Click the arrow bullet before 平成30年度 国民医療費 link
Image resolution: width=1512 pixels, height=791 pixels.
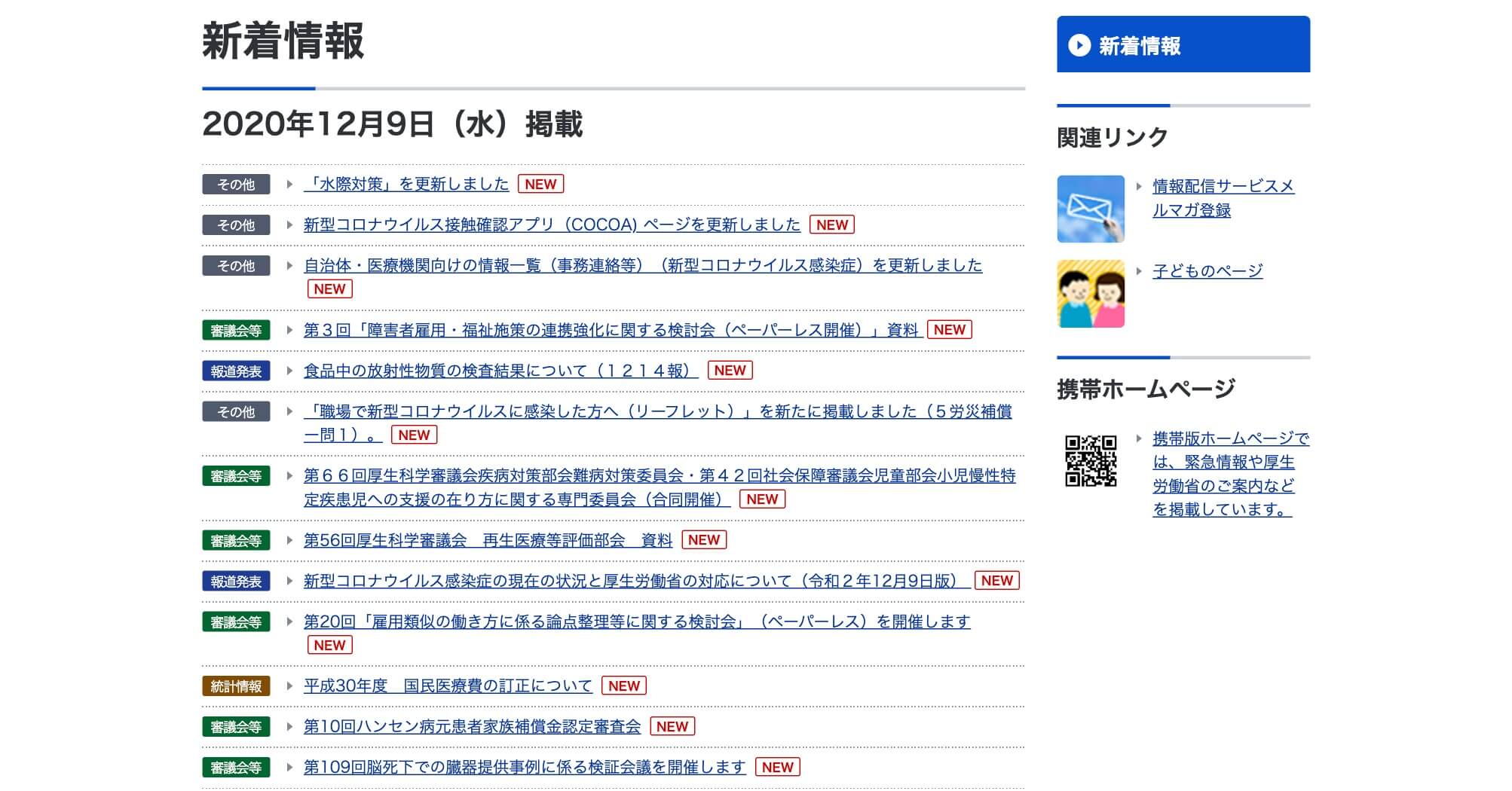pyautogui.click(x=289, y=686)
